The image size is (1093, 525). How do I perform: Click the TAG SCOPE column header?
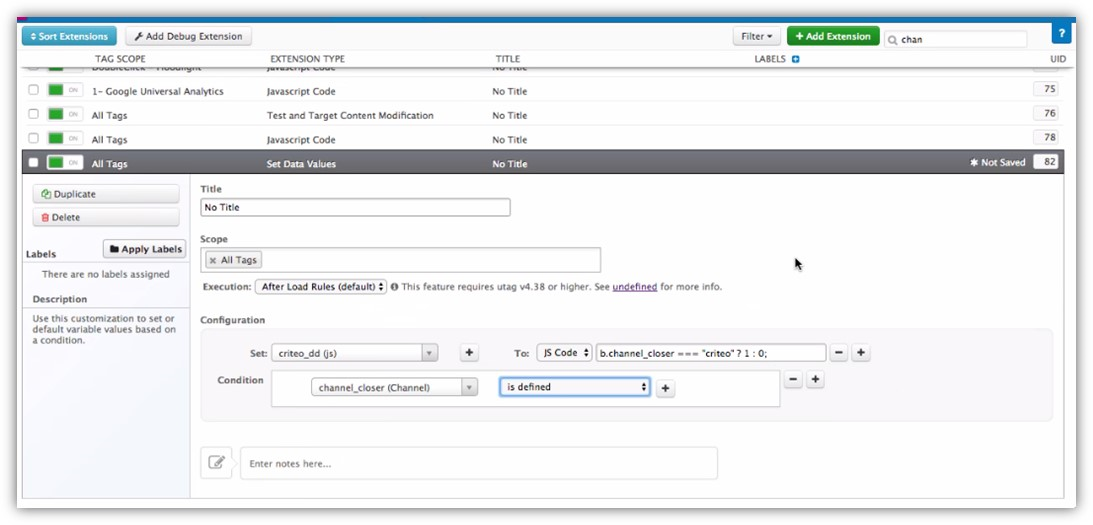point(120,59)
